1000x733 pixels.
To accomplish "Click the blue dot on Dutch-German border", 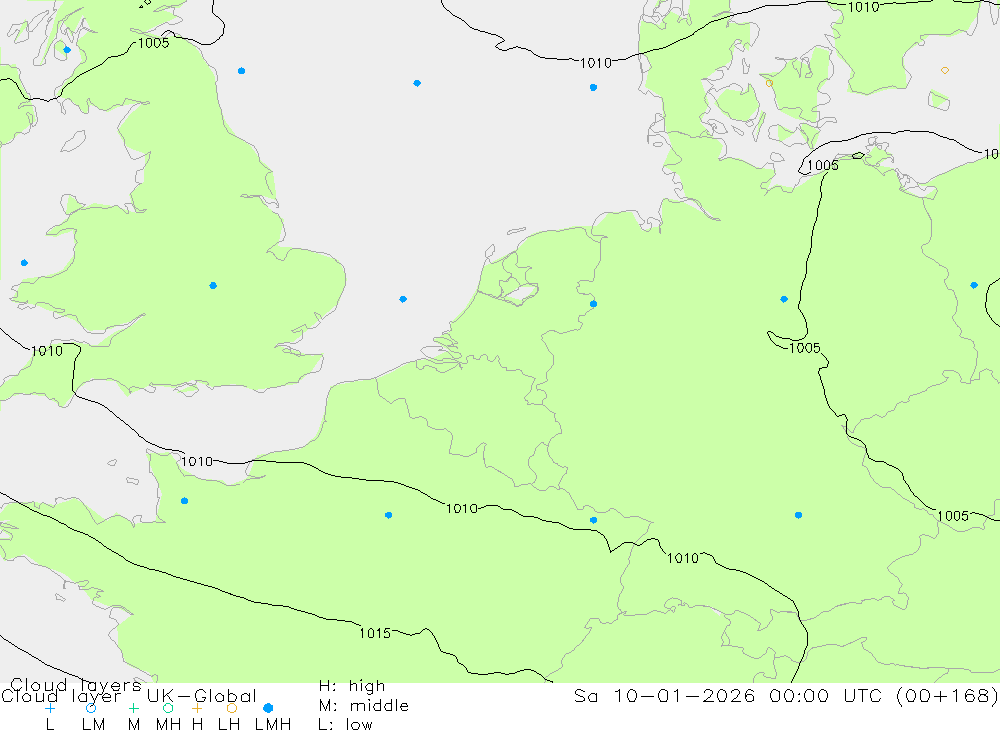I will pyautogui.click(x=593, y=304).
